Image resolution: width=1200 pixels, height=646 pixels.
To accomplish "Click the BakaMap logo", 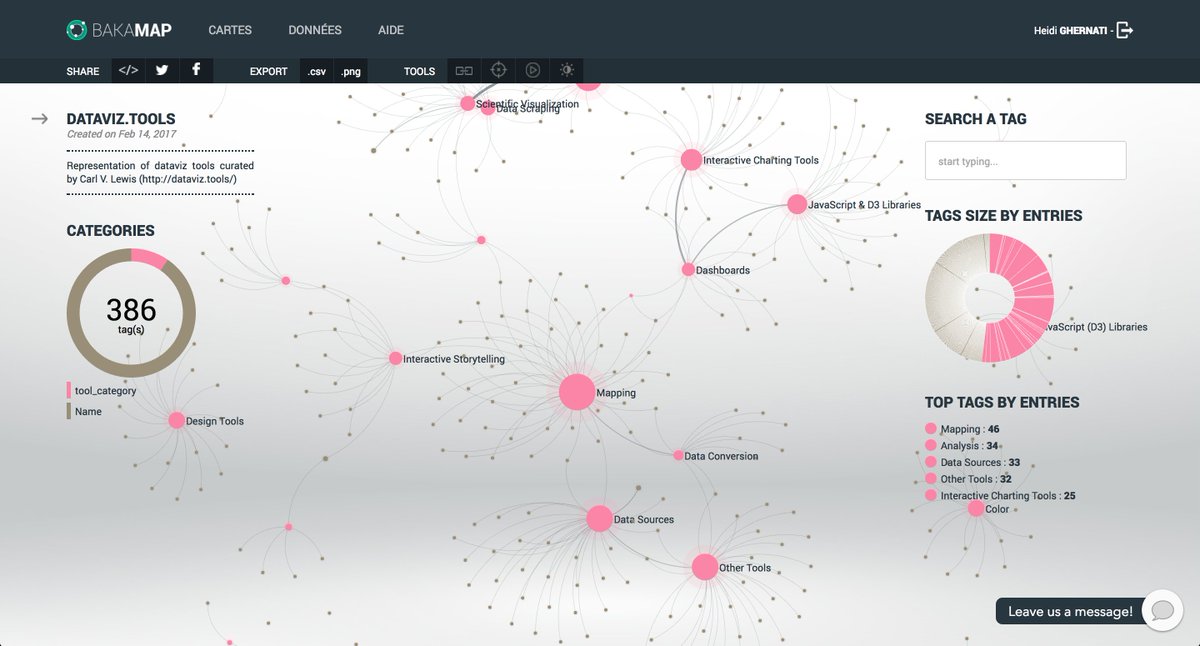I will coord(119,30).
